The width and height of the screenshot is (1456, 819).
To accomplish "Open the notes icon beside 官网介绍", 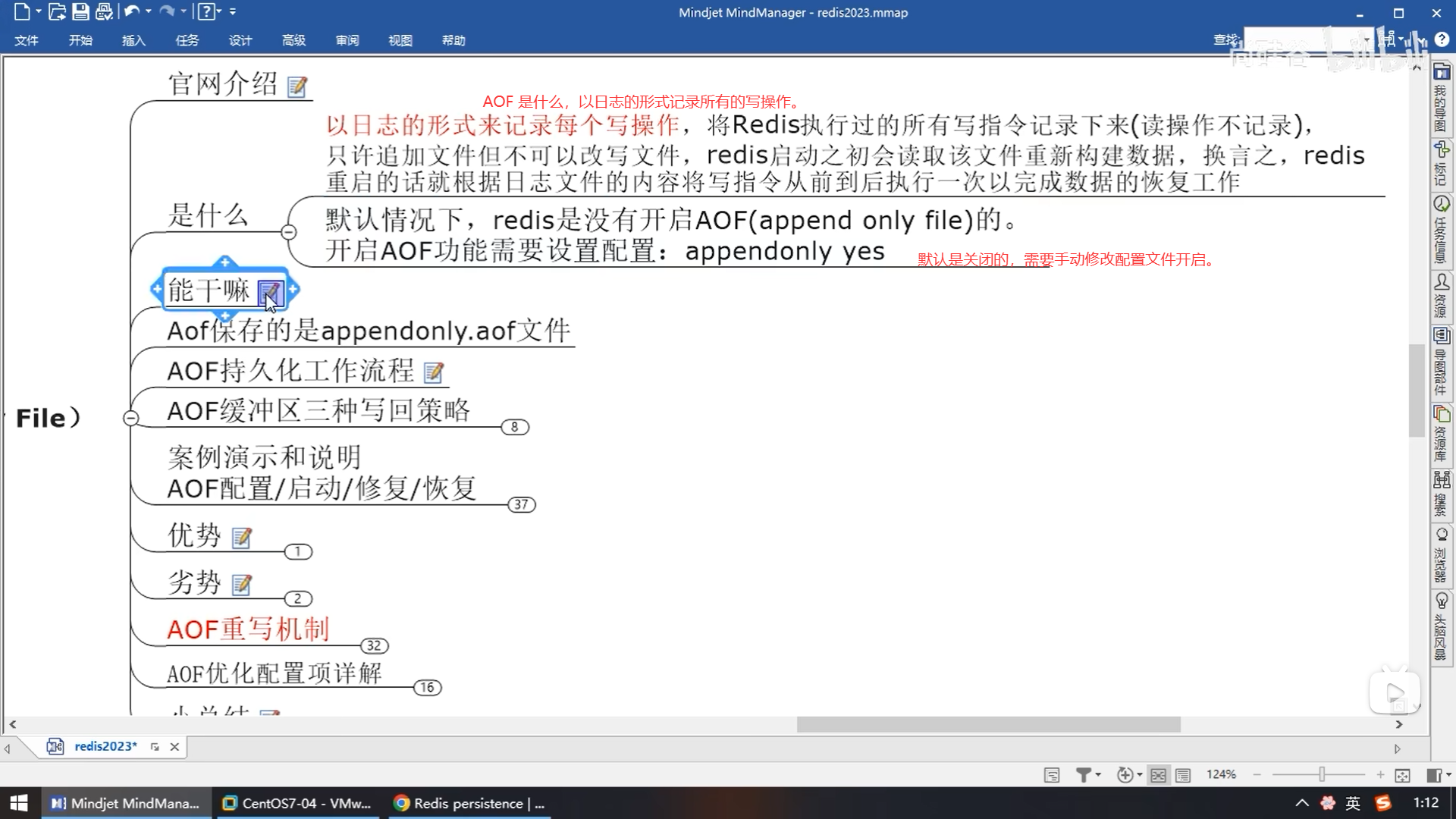I will 297,86.
